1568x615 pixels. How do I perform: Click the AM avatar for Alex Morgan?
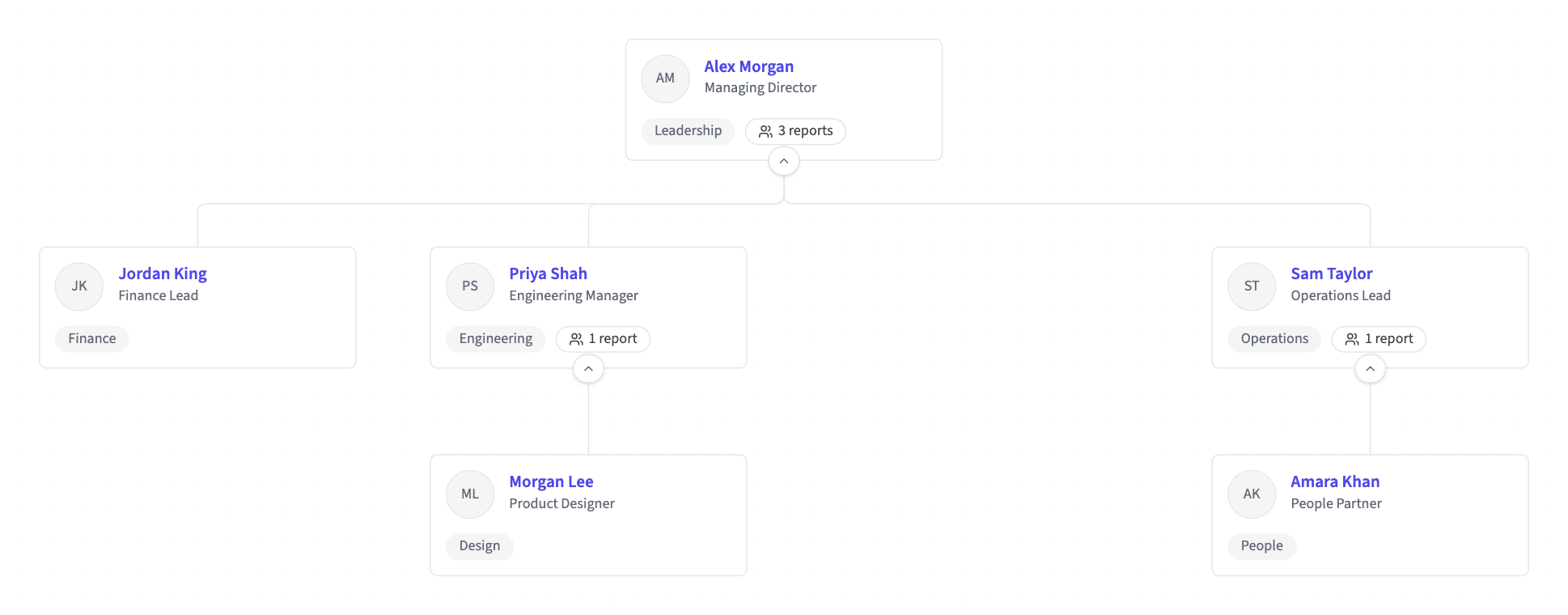[x=665, y=78]
